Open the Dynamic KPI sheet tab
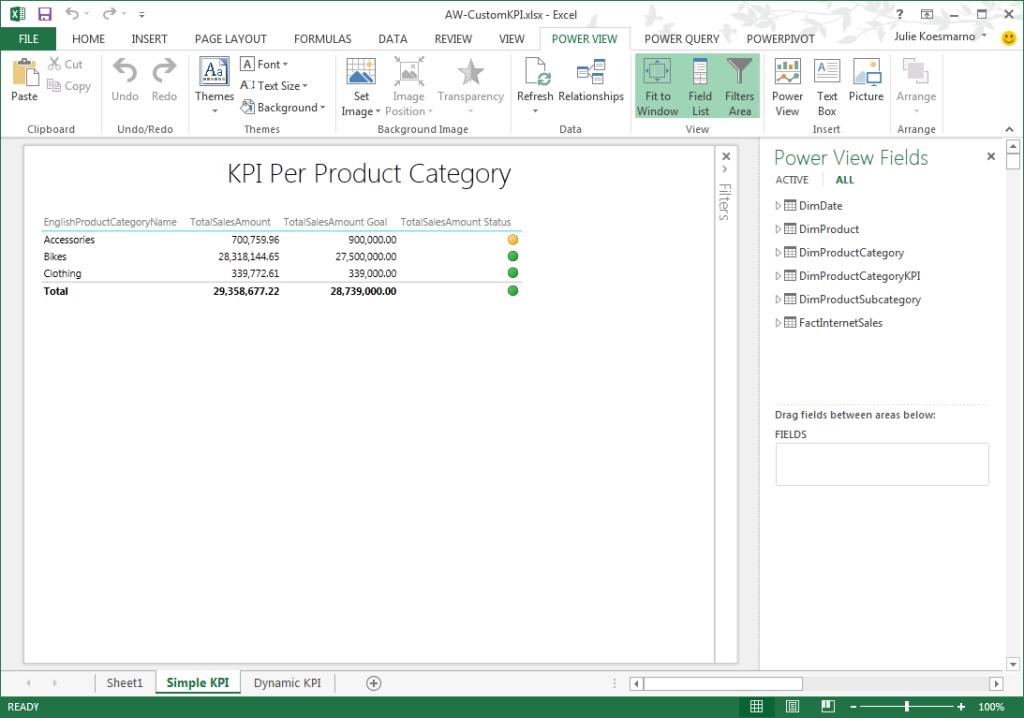The image size is (1024, 718). 287,683
